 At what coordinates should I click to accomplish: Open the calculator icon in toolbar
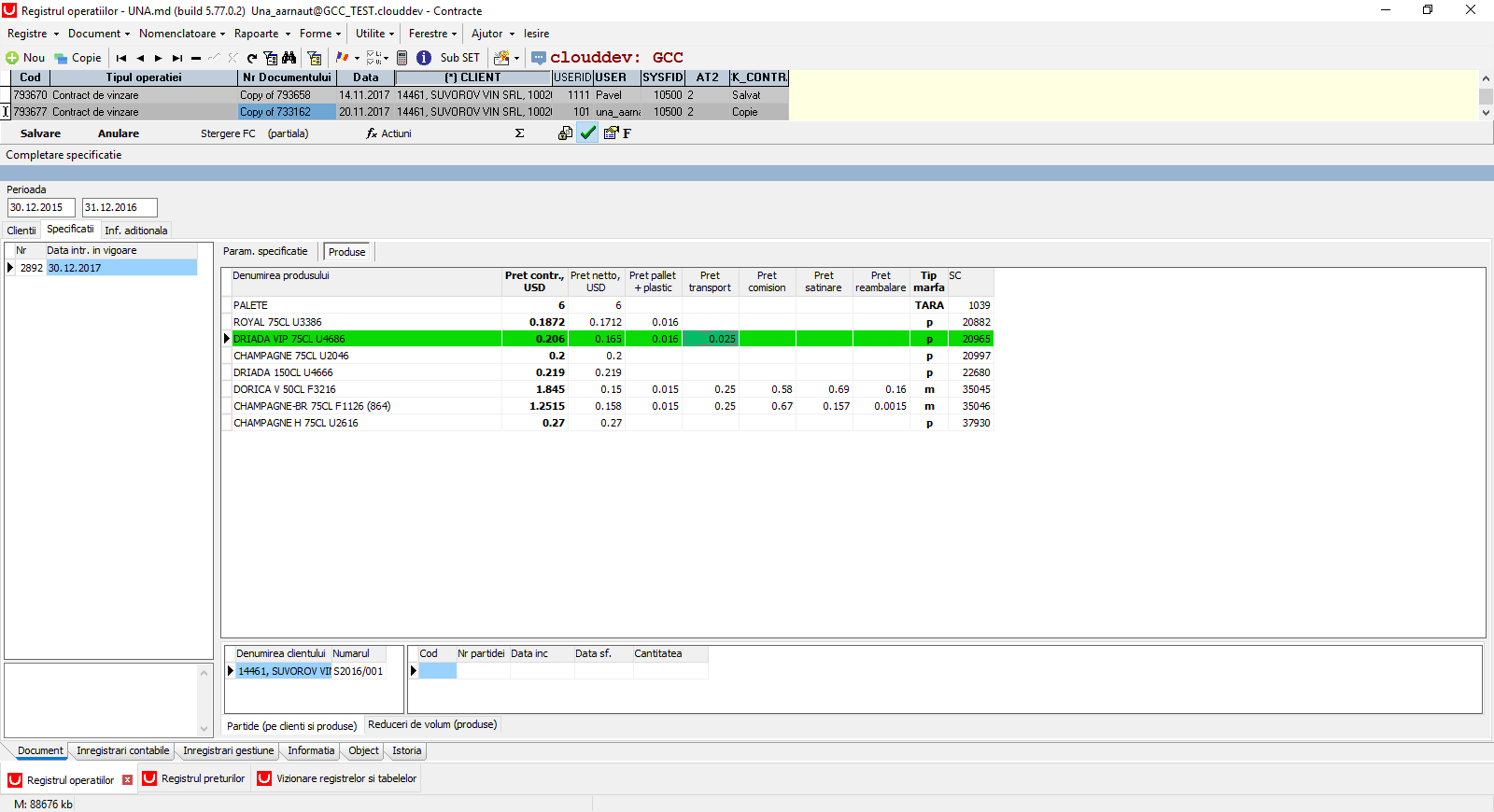[402, 58]
